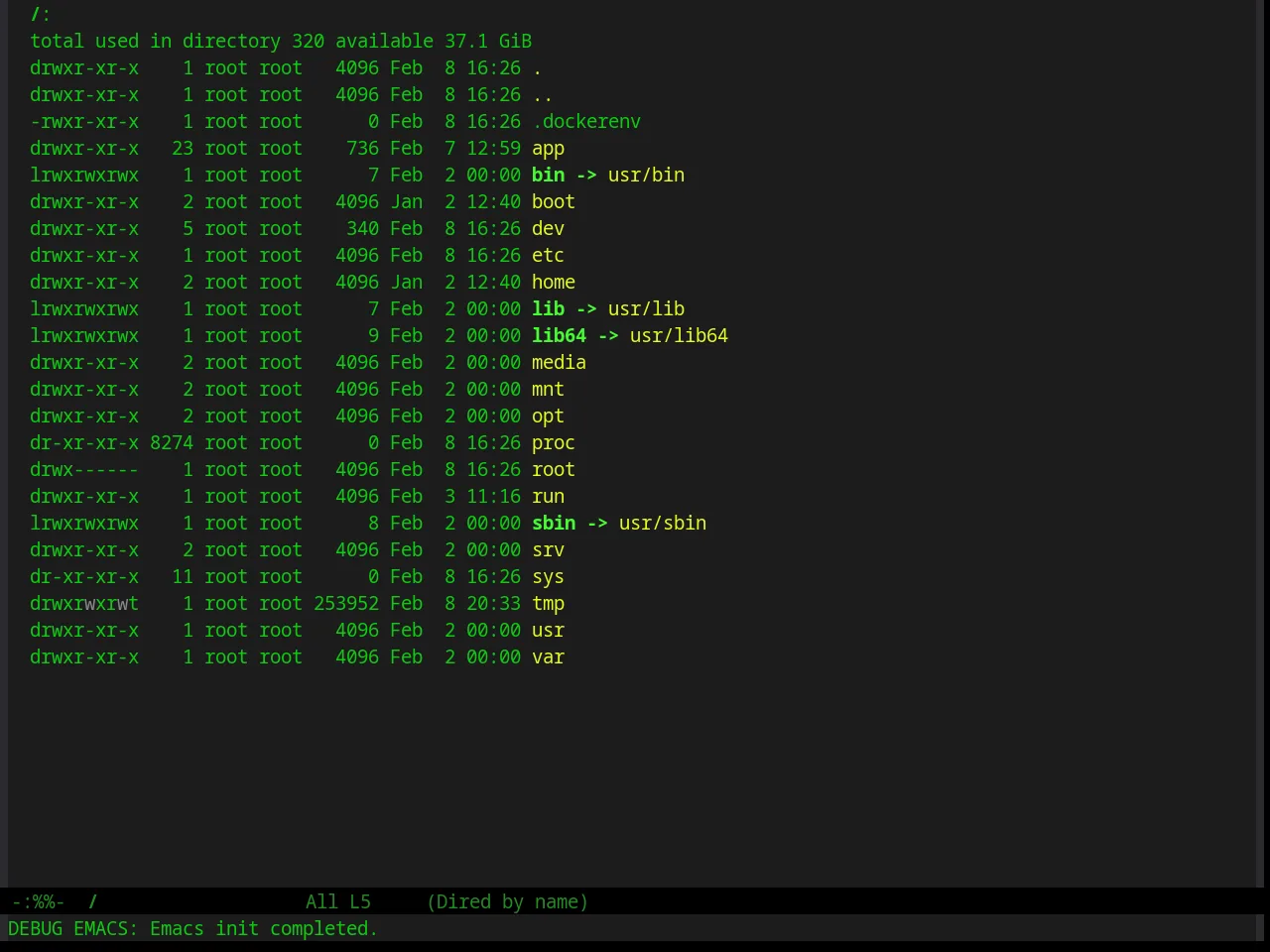Open the proc directory
The width and height of the screenshot is (1270, 952).
click(554, 443)
